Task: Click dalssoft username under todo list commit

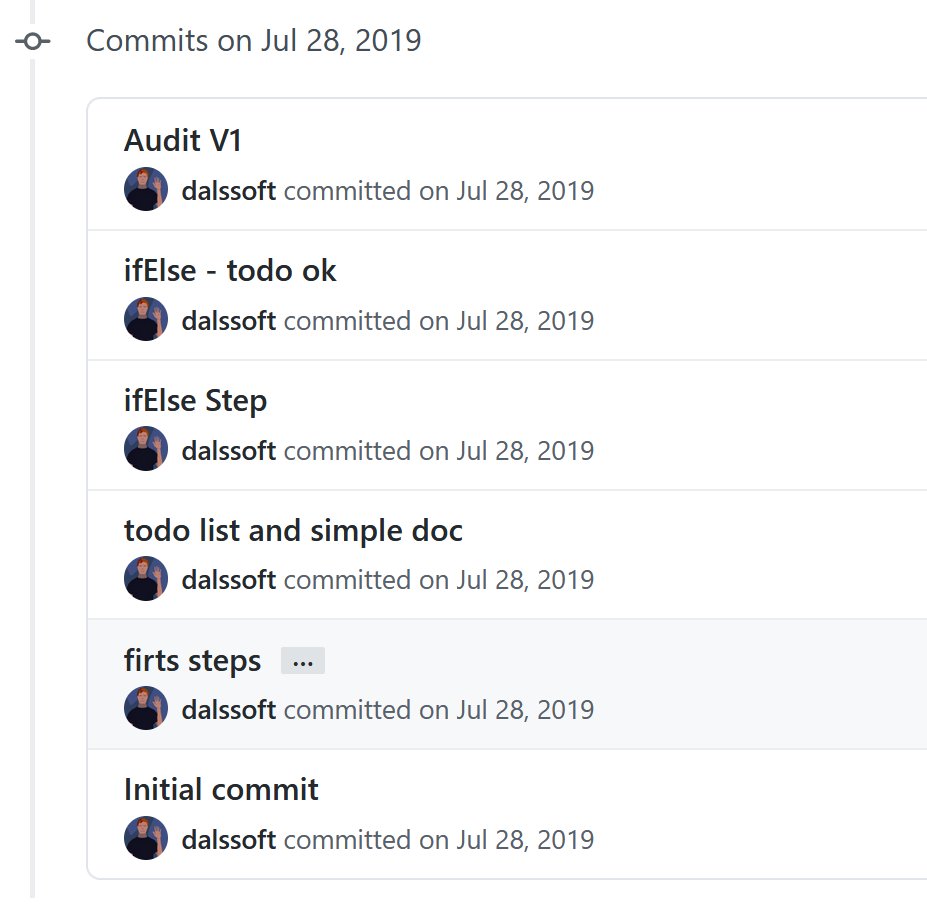Action: coord(229,580)
